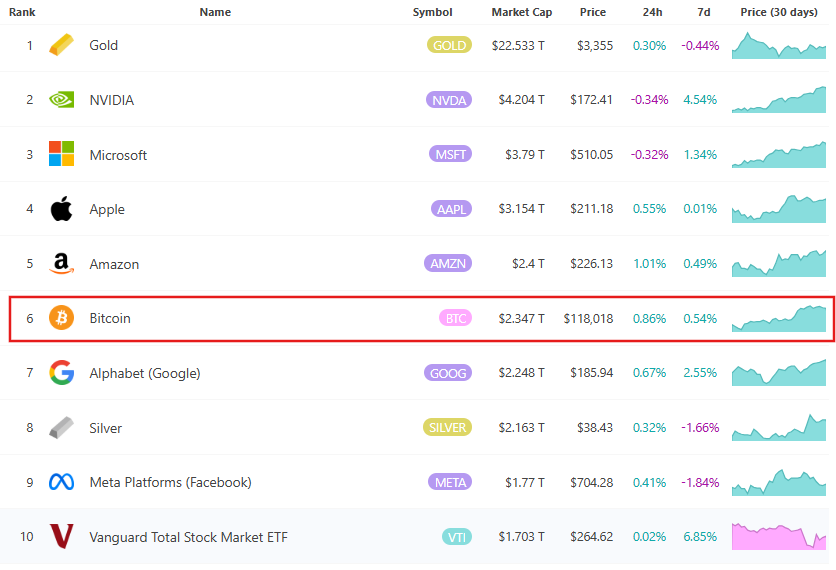The height and width of the screenshot is (570, 836).
Task: Open the Vanguard Total Stock Market ETF link
Action: (x=188, y=537)
